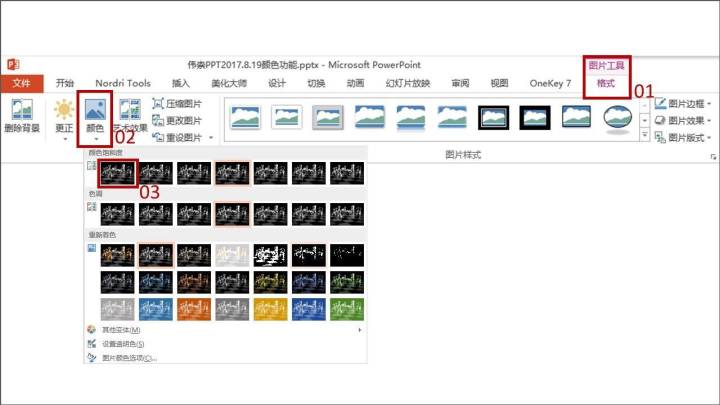Click the Color (颜色) picture icon

click(x=95, y=111)
